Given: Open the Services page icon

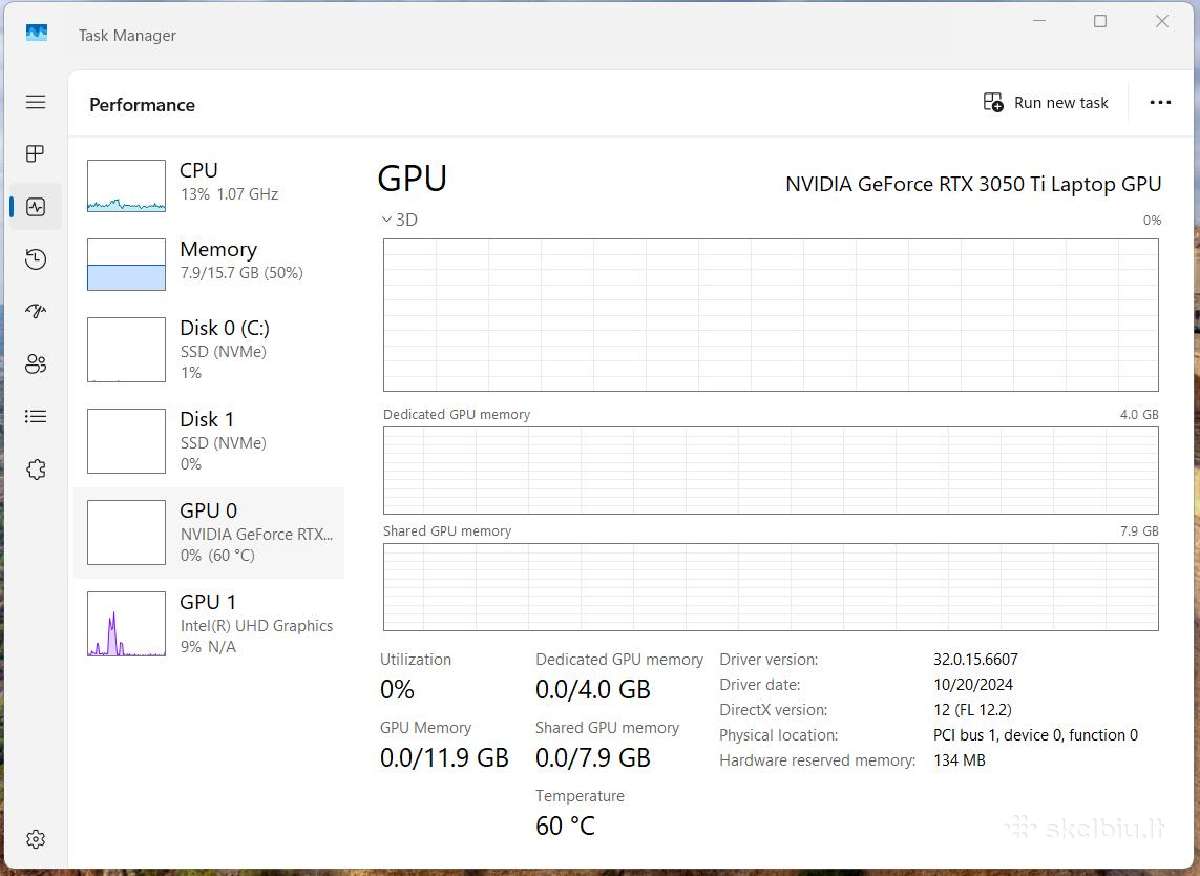Looking at the screenshot, I should pos(36,469).
